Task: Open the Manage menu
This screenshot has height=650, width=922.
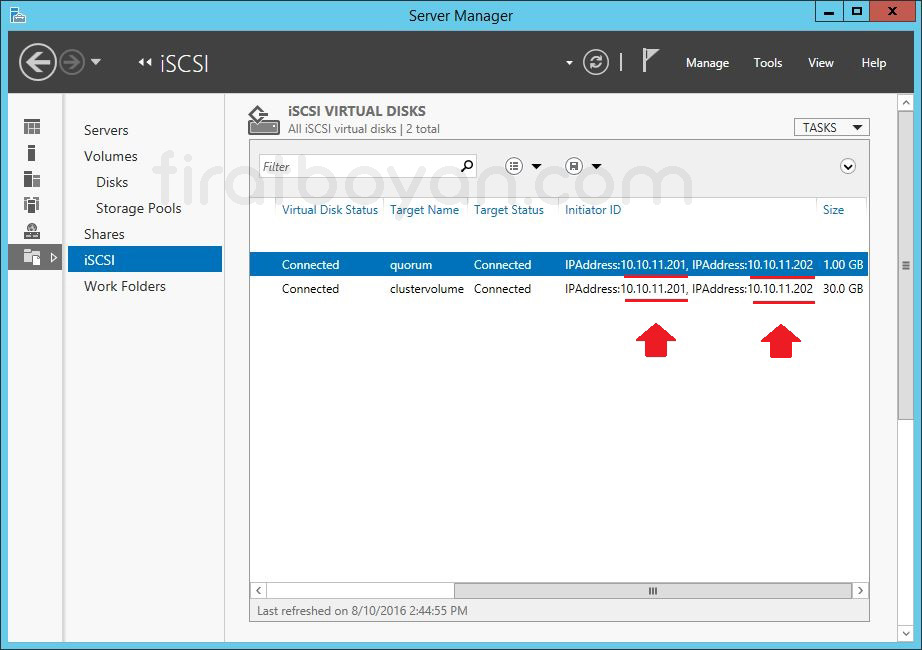Action: pos(707,63)
